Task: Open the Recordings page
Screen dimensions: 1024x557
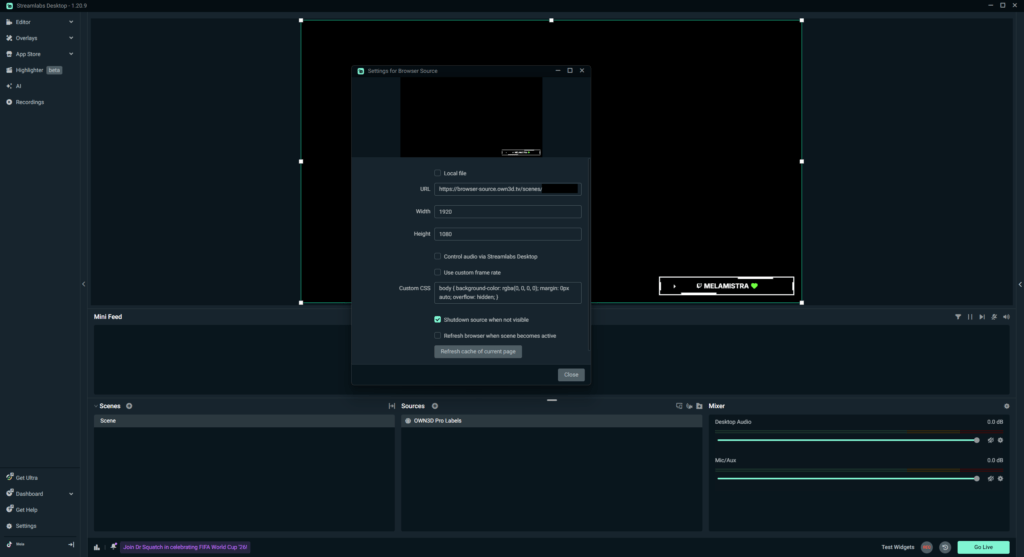Action: click(29, 102)
